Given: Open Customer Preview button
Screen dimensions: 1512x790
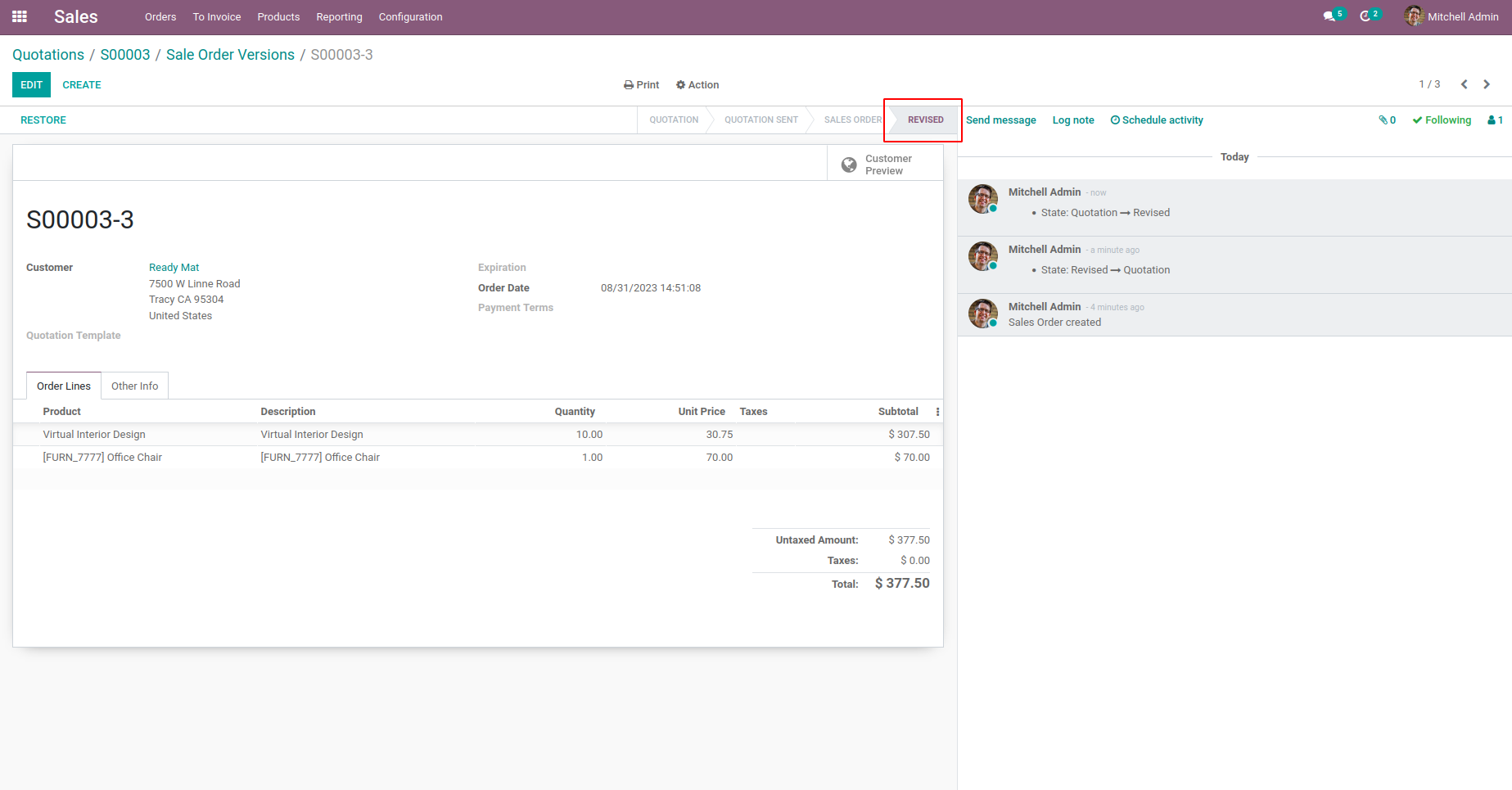Looking at the screenshot, I should coord(885,163).
